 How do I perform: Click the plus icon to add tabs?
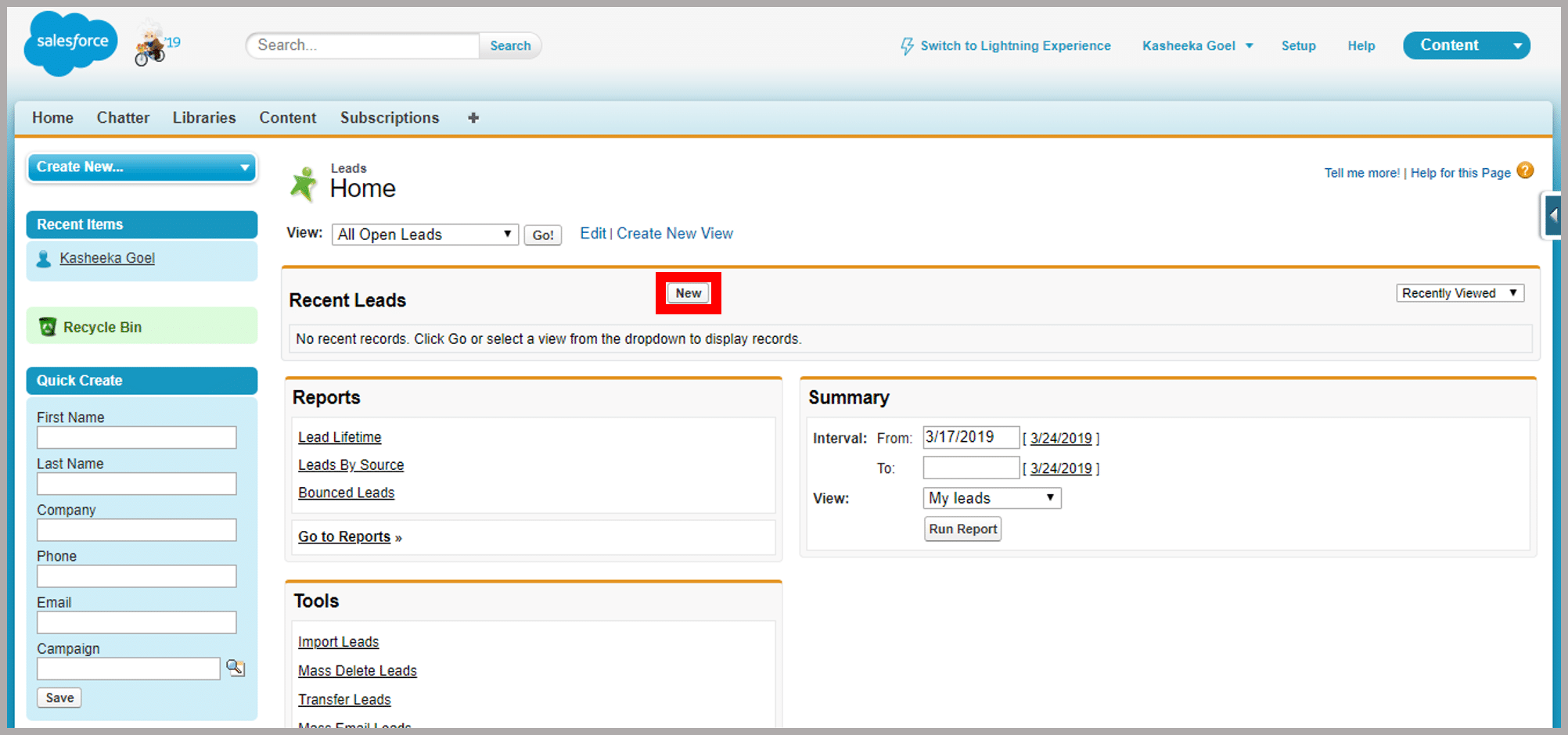(x=473, y=118)
